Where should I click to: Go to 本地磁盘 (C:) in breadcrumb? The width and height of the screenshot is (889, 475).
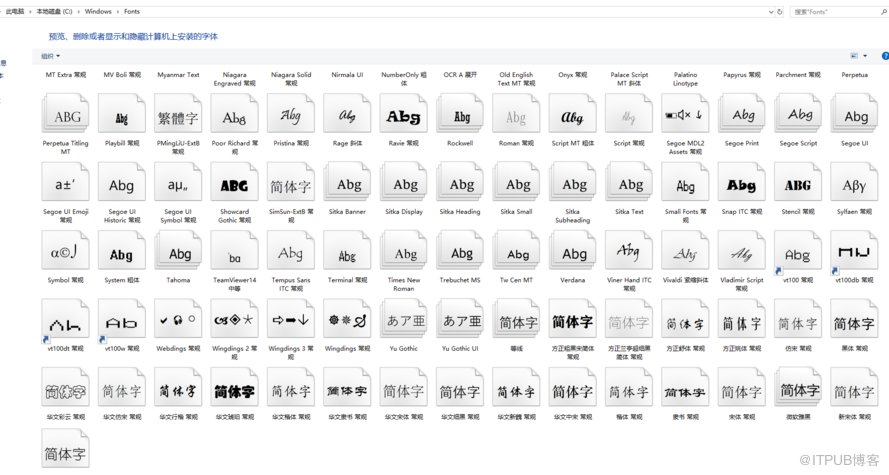point(54,11)
